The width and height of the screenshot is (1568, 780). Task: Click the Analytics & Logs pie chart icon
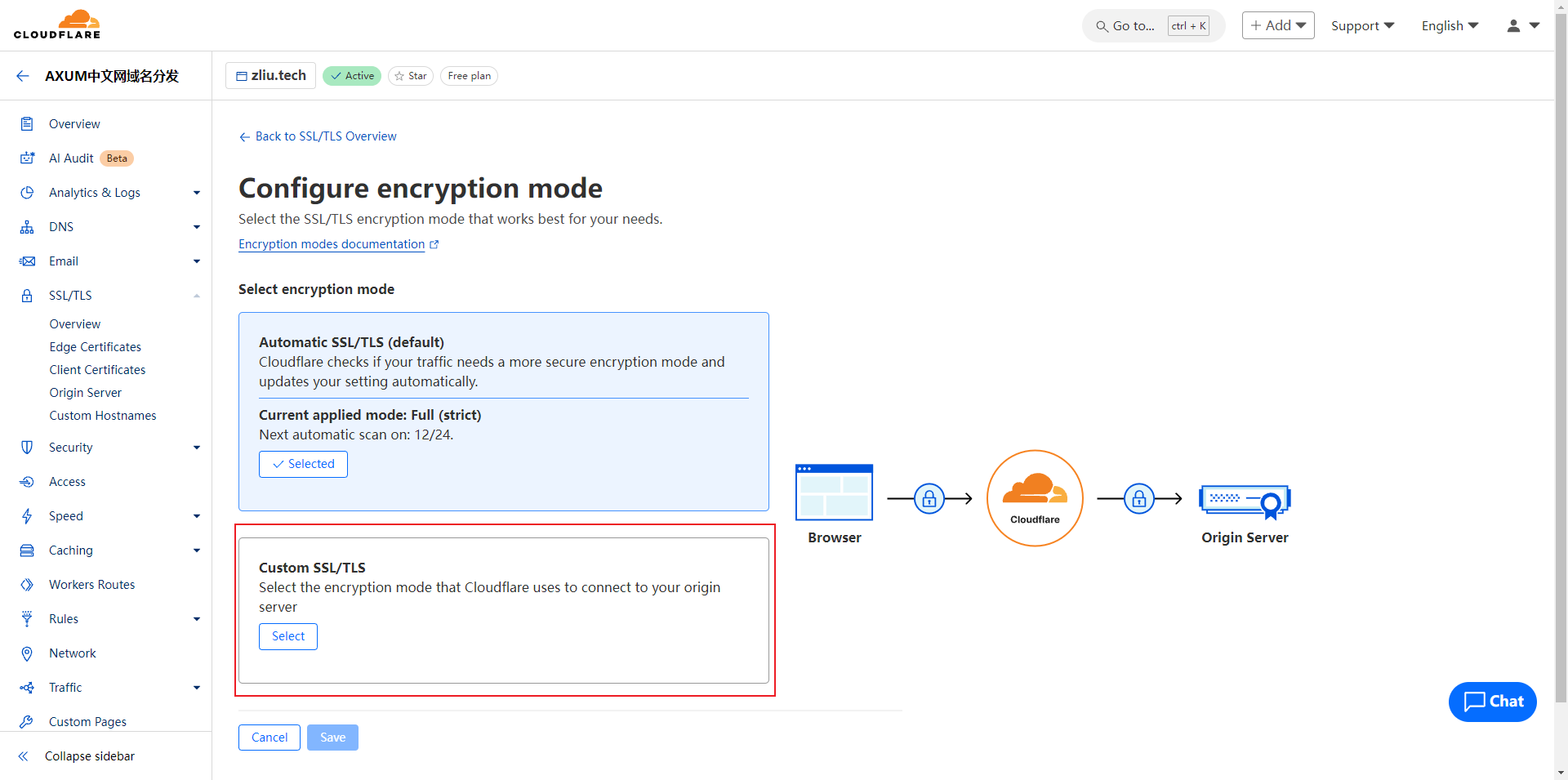point(27,193)
